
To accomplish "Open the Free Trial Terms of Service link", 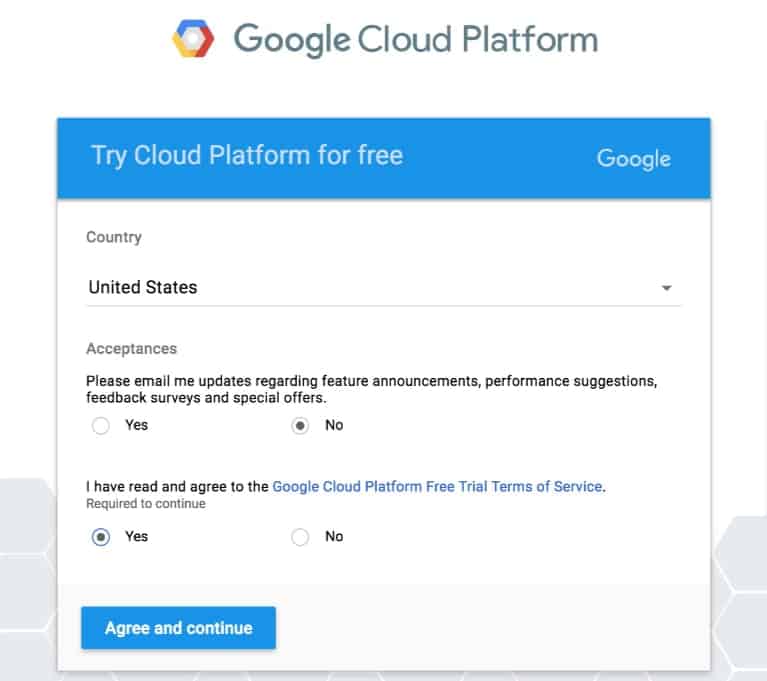I will 437,487.
